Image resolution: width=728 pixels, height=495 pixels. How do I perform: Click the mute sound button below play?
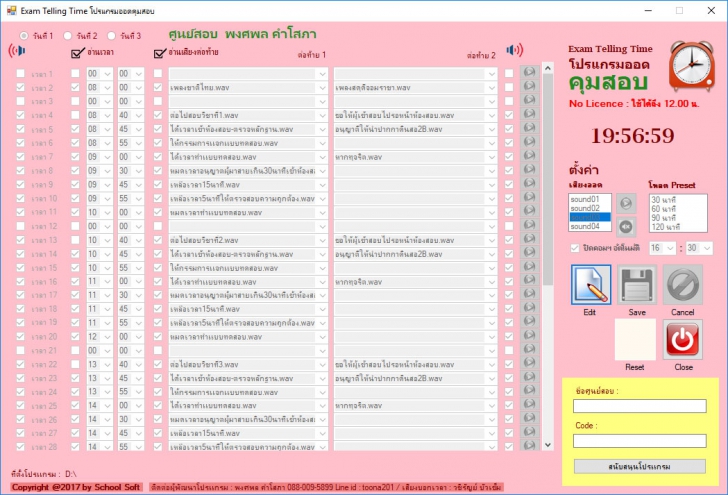click(626, 227)
